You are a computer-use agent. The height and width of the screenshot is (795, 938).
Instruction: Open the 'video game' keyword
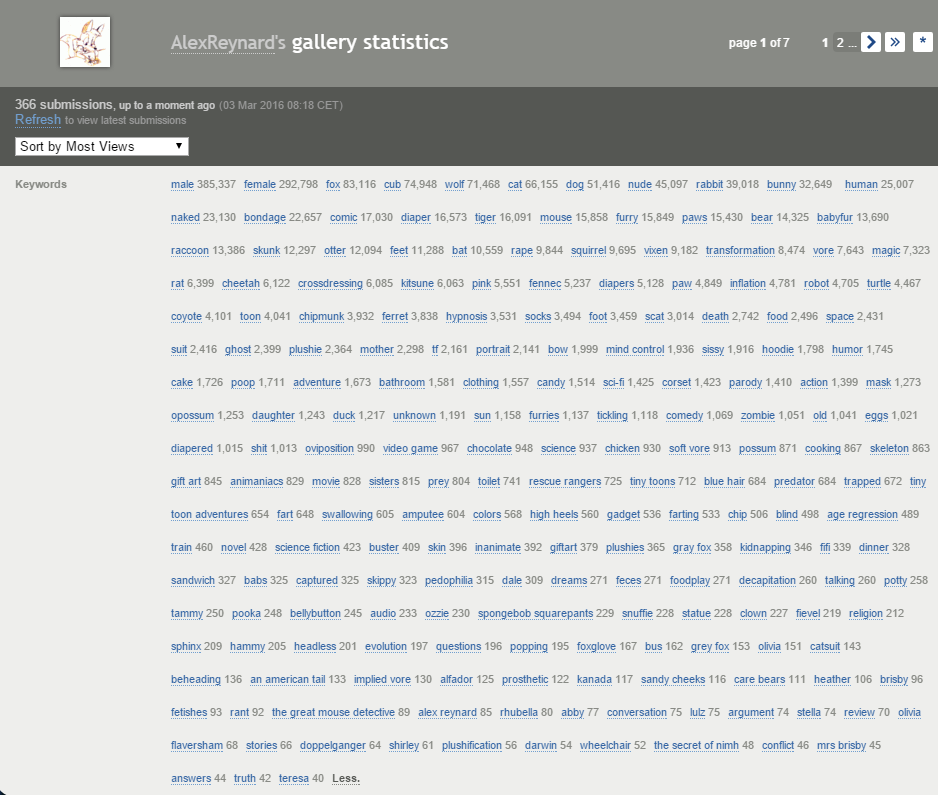tap(410, 448)
